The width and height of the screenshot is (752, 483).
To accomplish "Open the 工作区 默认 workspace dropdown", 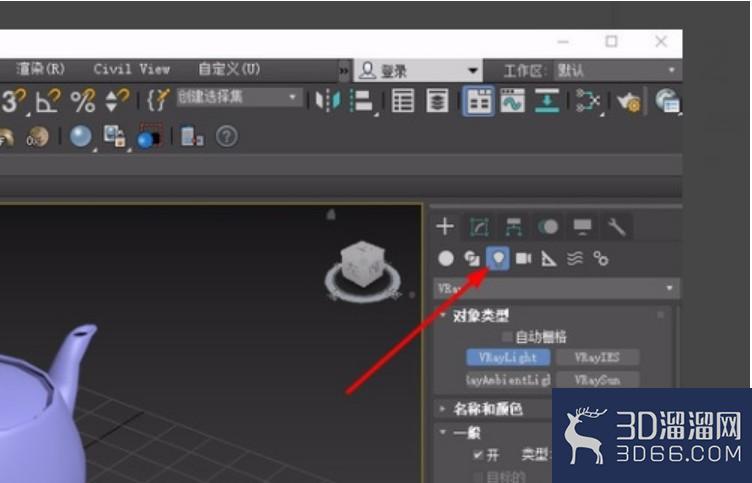I will pos(617,71).
